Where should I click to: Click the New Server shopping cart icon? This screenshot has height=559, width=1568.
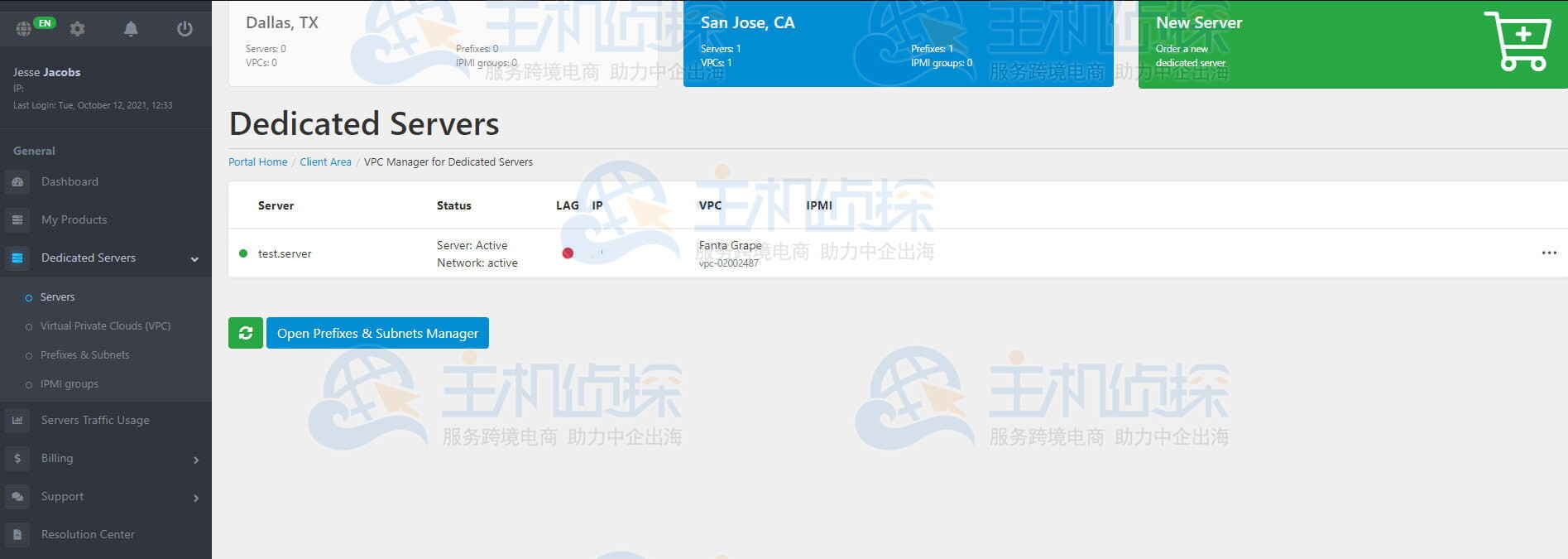tap(1520, 42)
